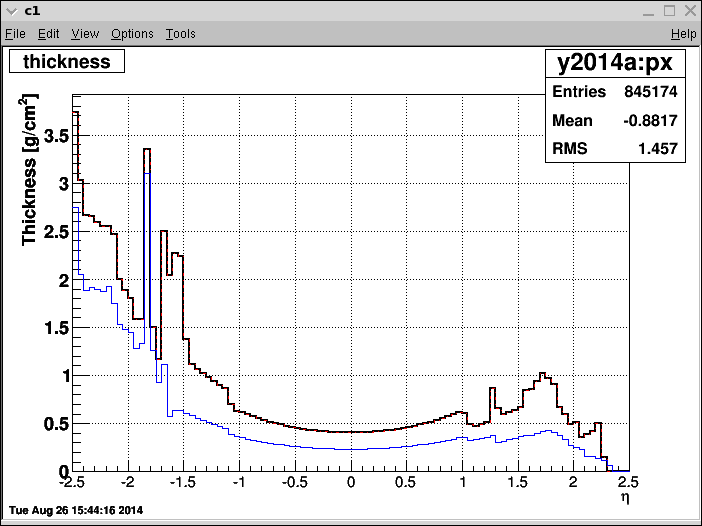Click the η x-axis title

coord(625,497)
